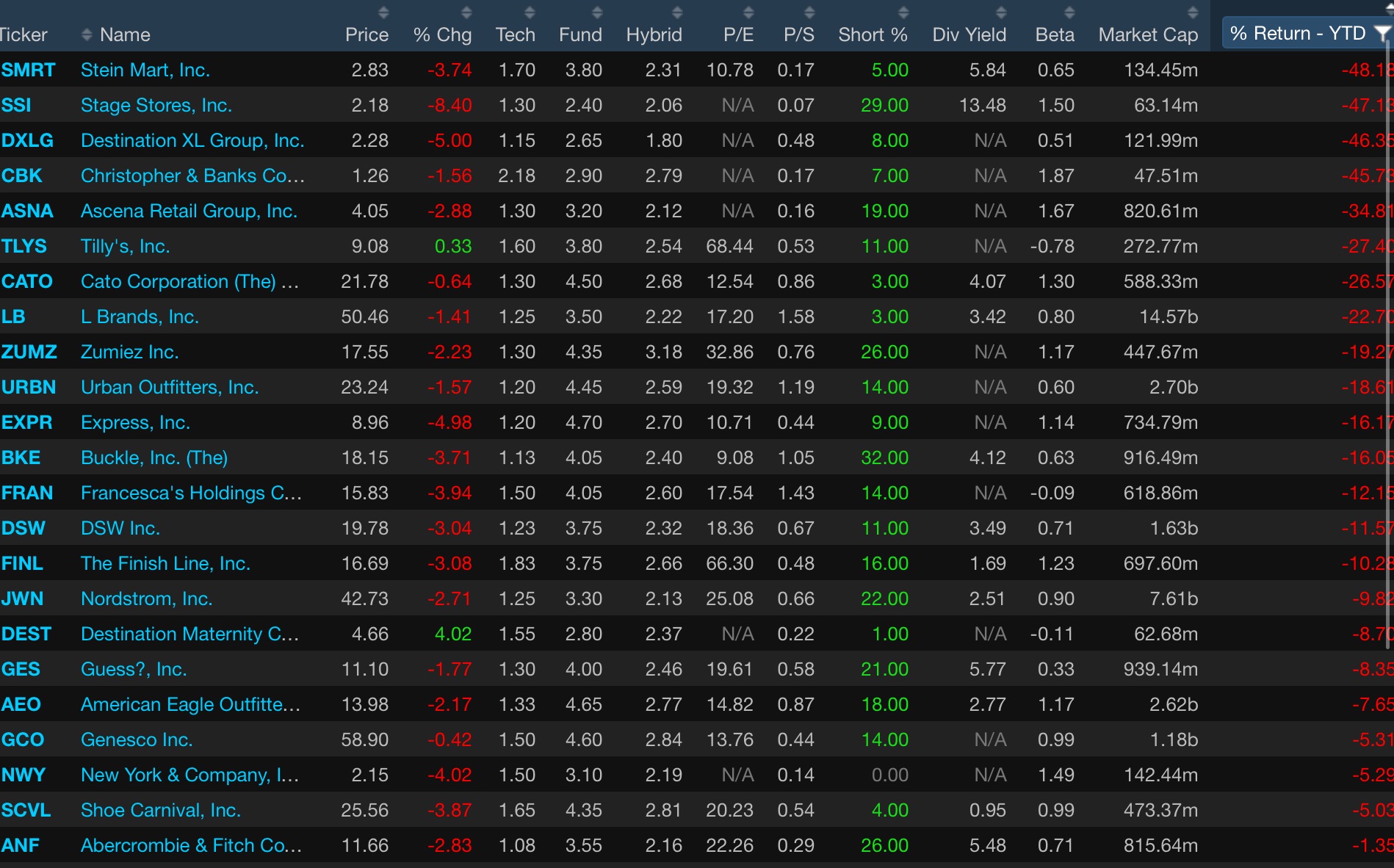Click the sort arrows icon beside Name
The image size is (1394, 868).
(x=87, y=35)
